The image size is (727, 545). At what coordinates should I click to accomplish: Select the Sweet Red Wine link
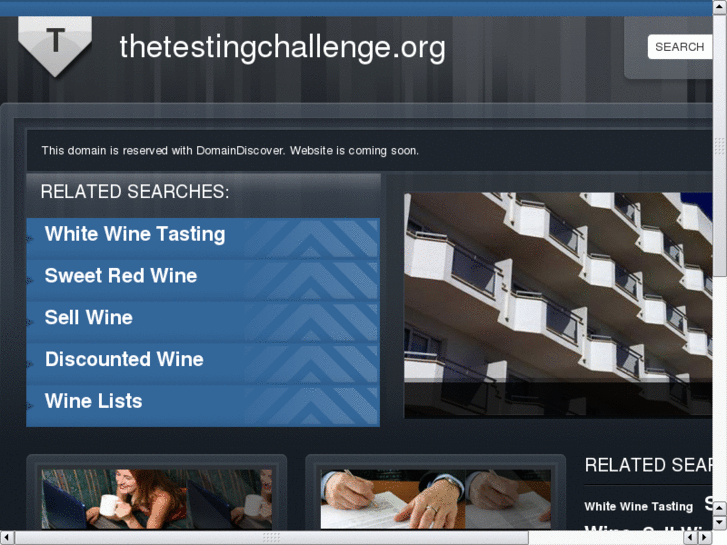click(121, 276)
